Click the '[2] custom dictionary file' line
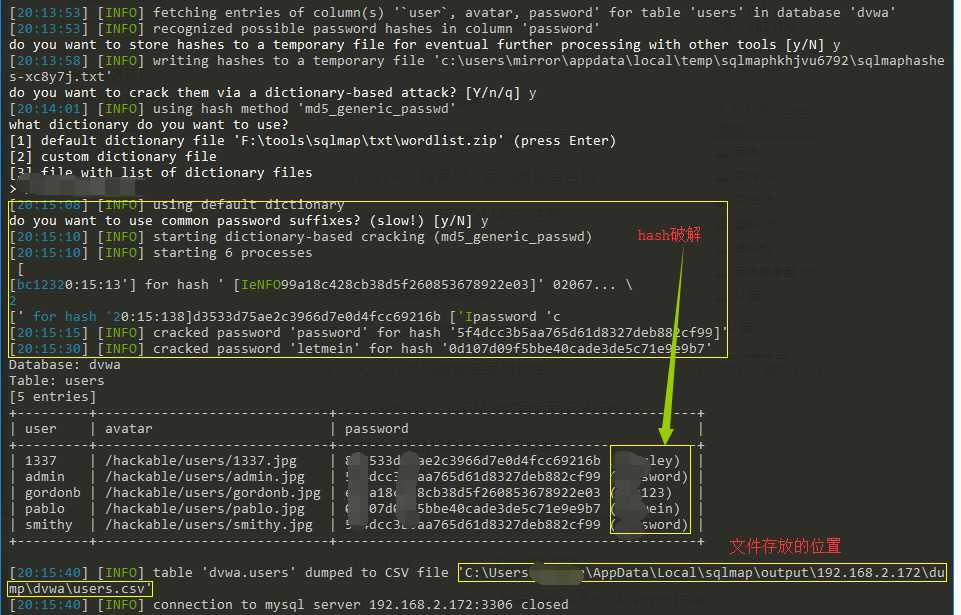 [x=113, y=157]
